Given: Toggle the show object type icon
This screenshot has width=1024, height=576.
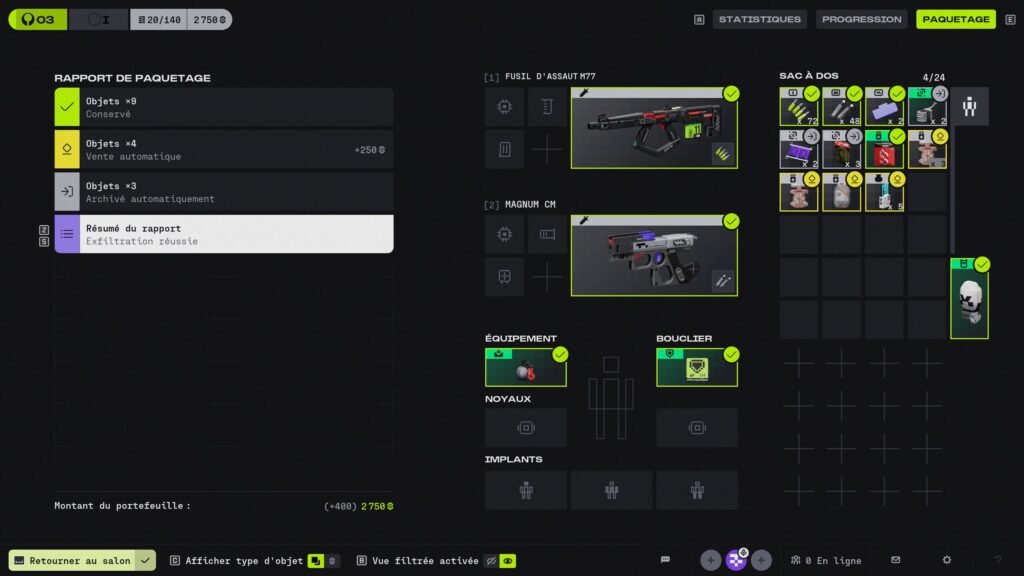Looking at the screenshot, I should 315,561.
